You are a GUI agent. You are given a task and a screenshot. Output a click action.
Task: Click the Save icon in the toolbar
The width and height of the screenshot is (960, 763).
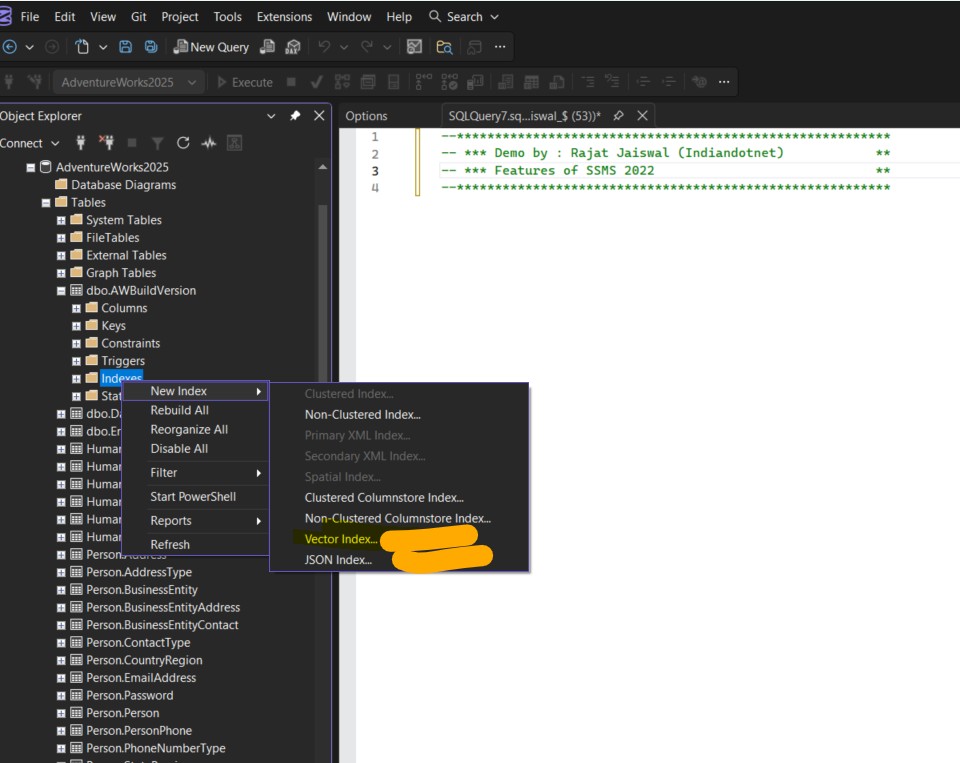[x=125, y=47]
